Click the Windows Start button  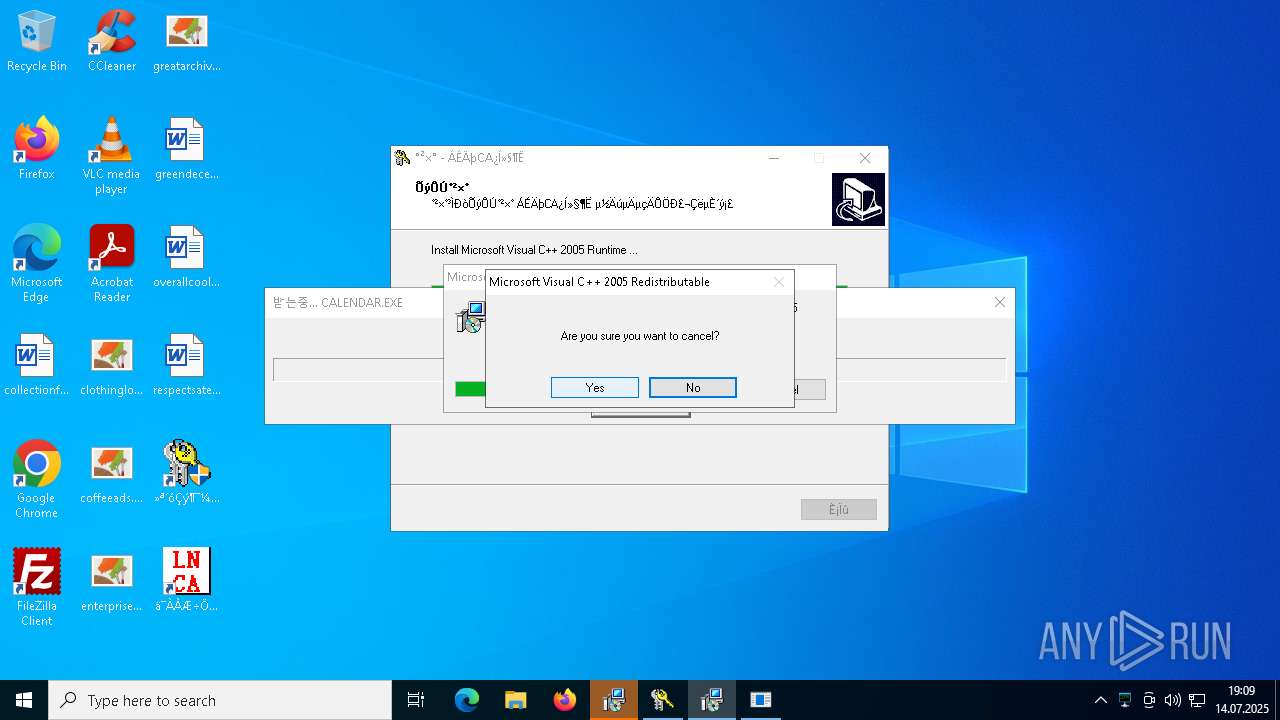24,700
